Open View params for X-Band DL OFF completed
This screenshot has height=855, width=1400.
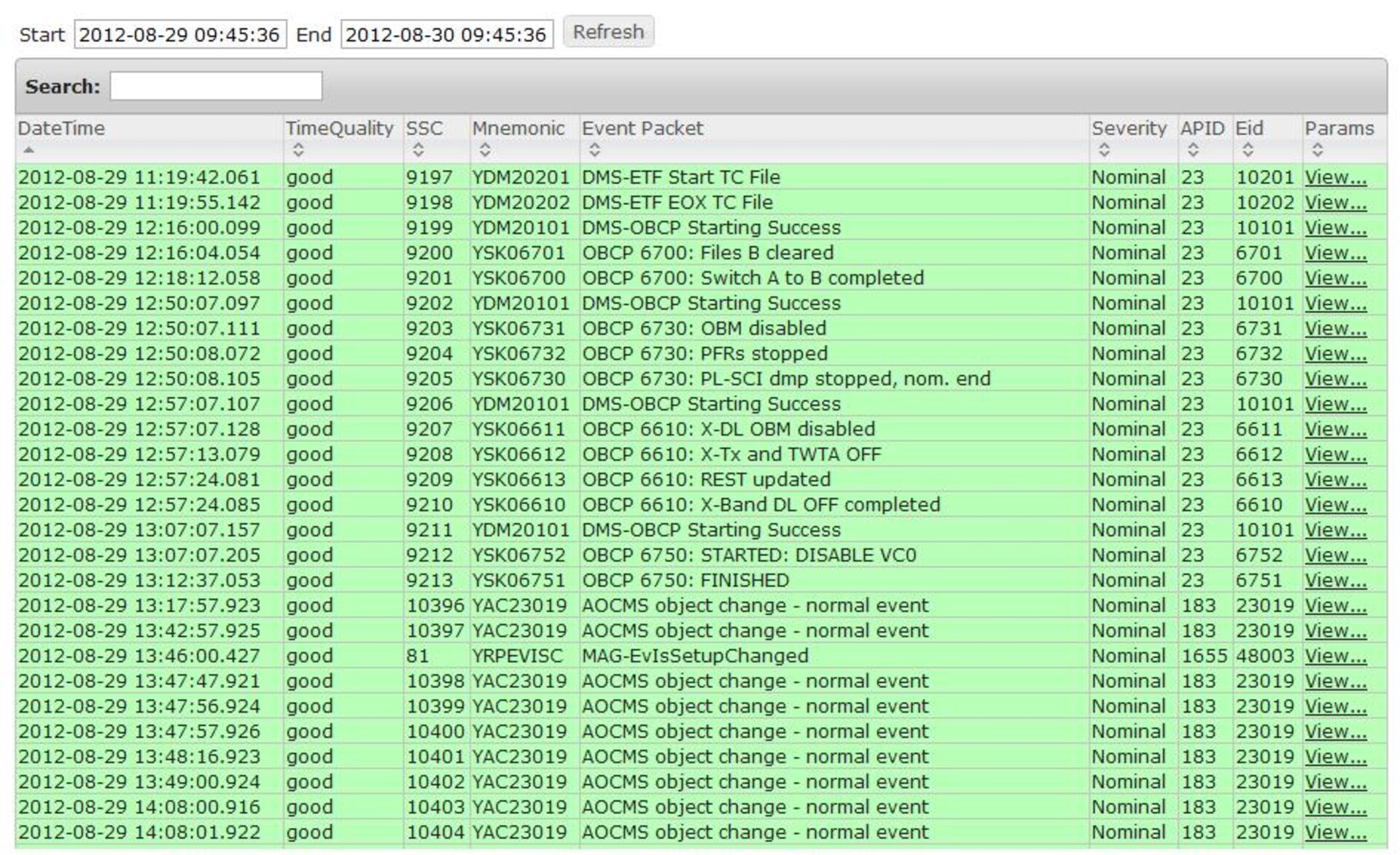(x=1335, y=504)
